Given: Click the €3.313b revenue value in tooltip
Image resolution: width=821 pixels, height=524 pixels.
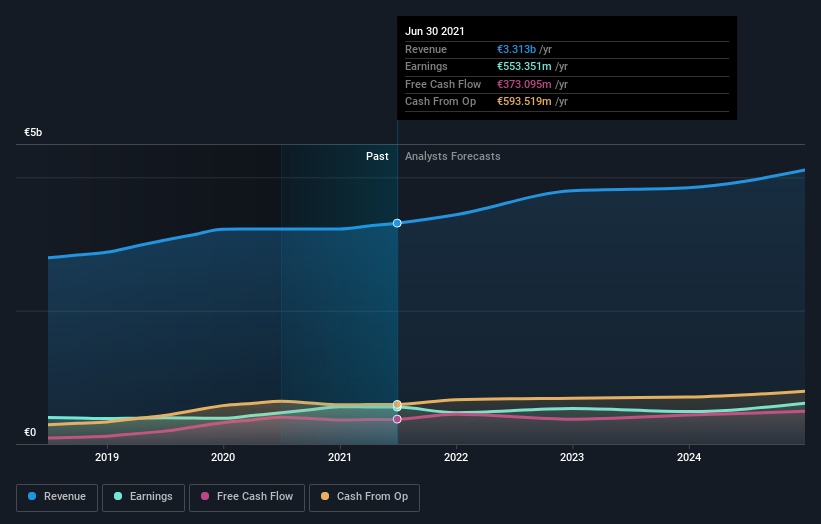Looking at the screenshot, I should click(516, 49).
